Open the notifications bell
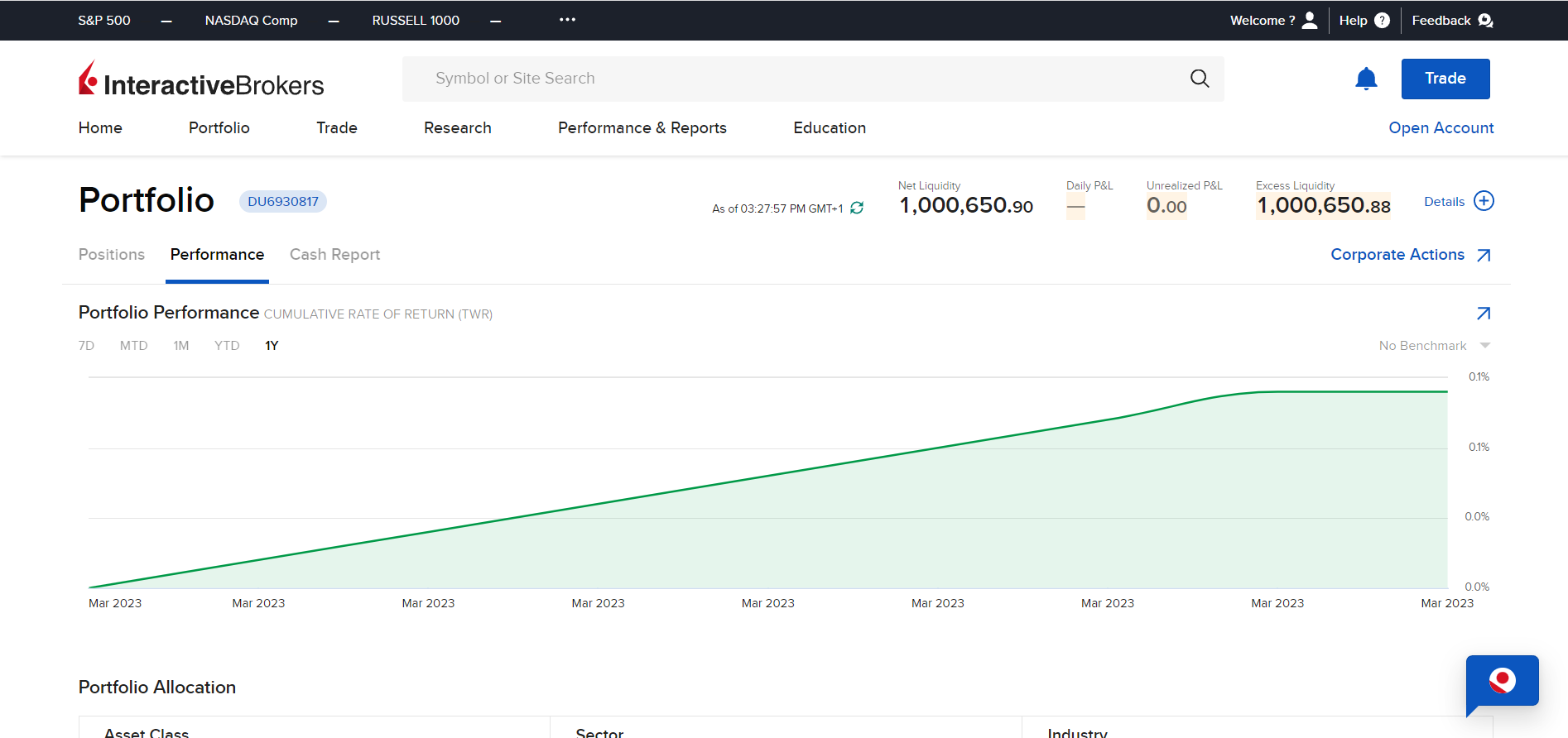The width and height of the screenshot is (1568, 738). click(1366, 79)
